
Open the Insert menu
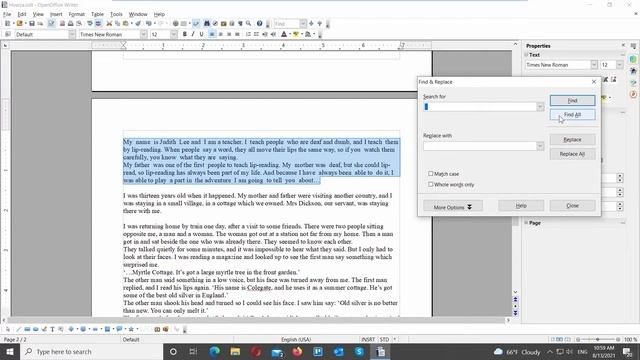[56, 14]
